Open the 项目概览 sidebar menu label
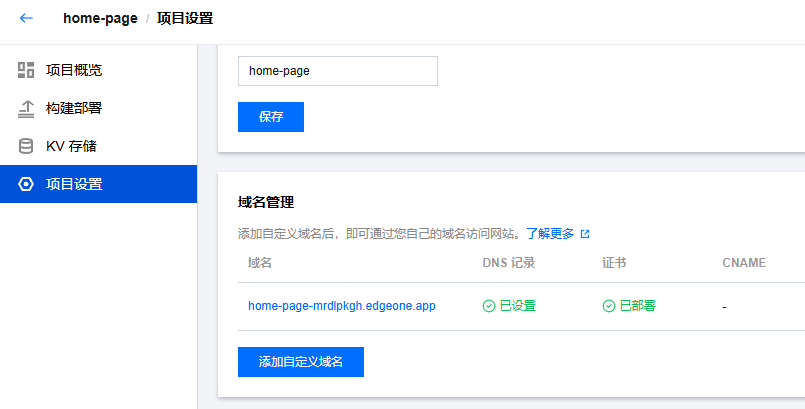The width and height of the screenshot is (805, 409). coord(74,70)
